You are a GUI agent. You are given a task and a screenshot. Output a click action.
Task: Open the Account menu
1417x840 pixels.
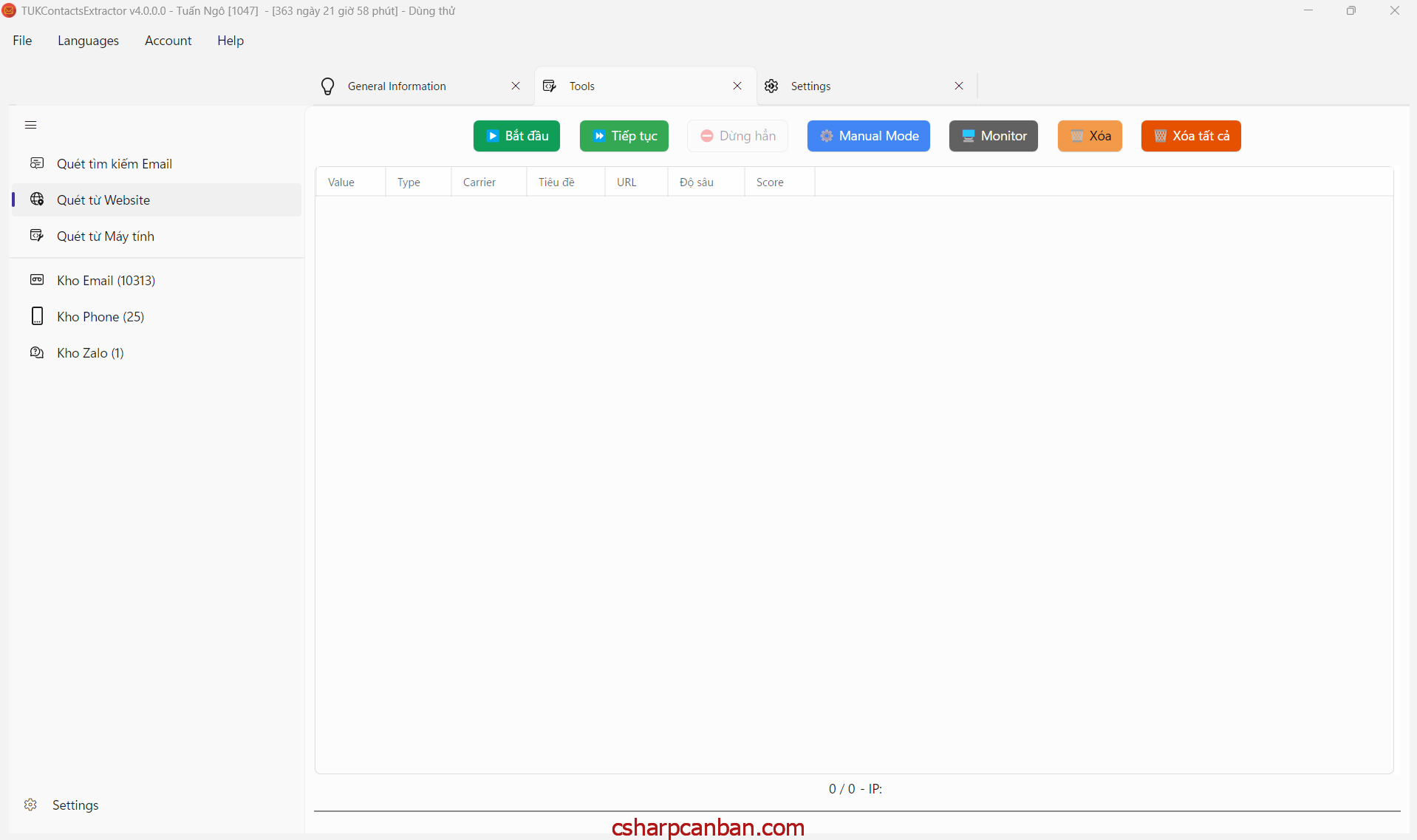point(168,41)
